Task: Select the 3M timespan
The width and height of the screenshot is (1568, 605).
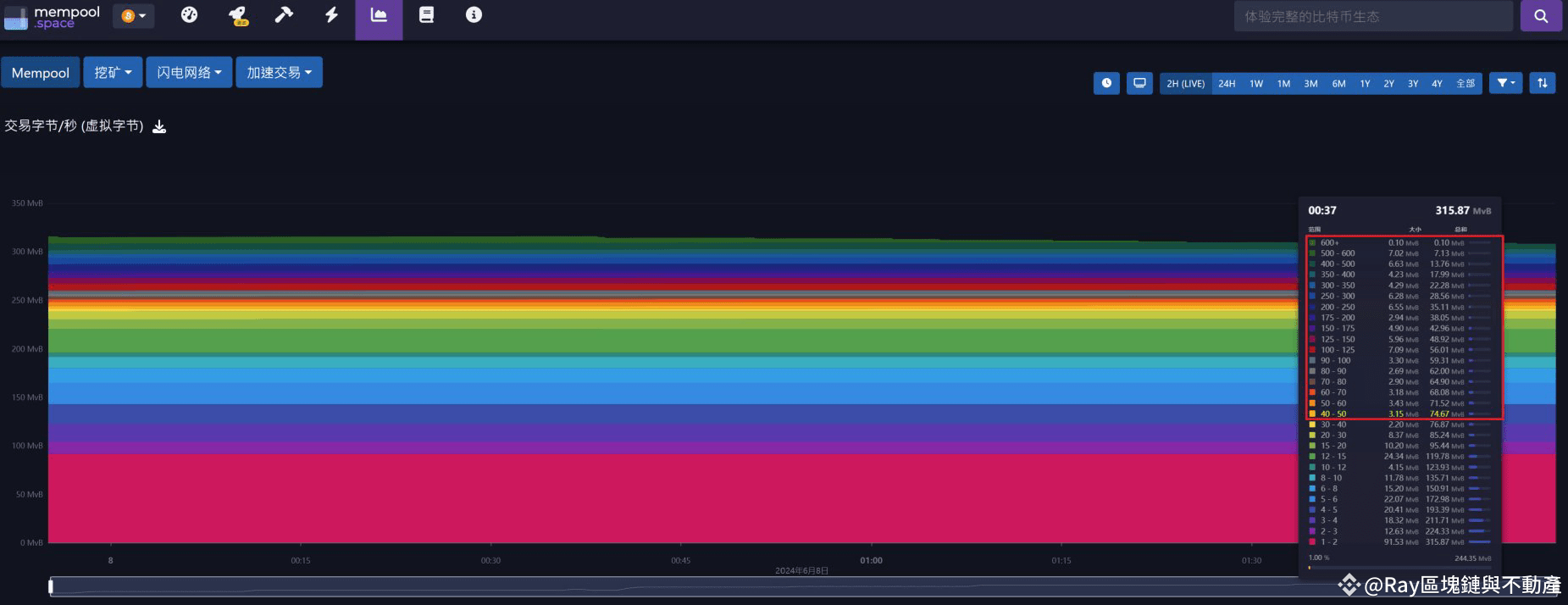Action: [x=1310, y=83]
